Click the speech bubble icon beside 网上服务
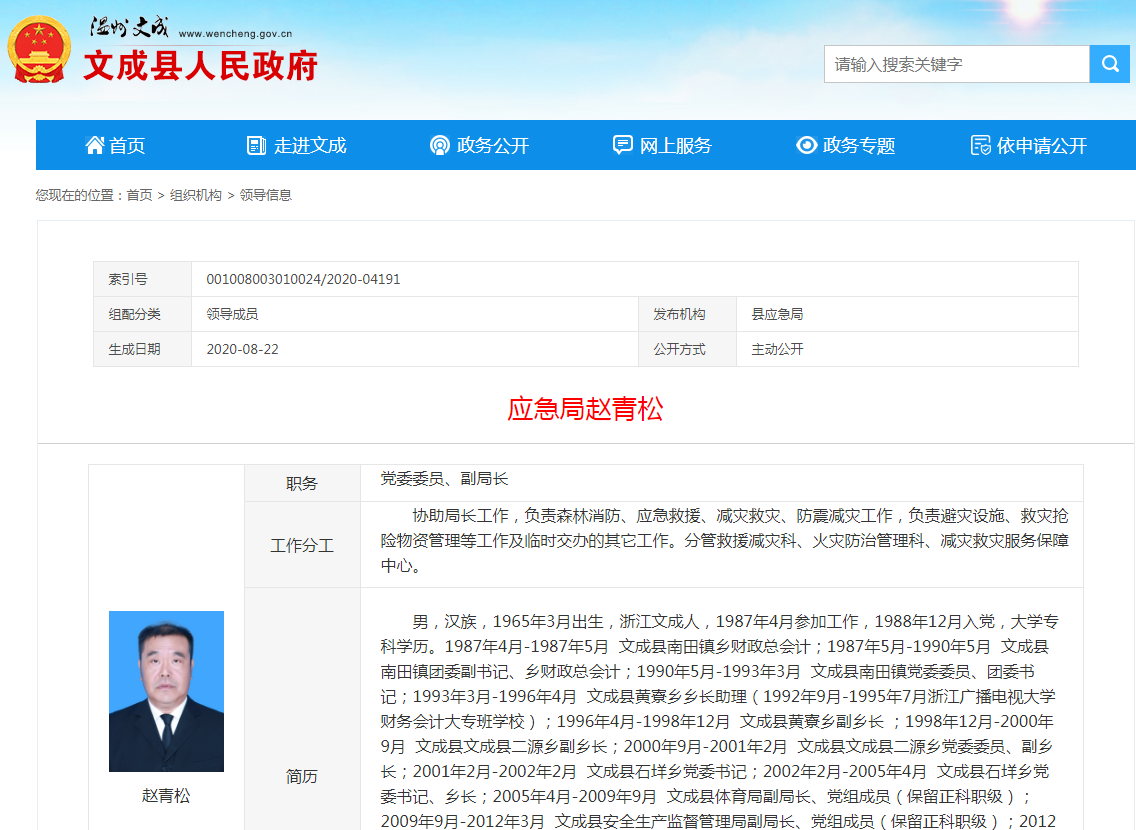Viewport: 1136px width, 830px height. click(x=622, y=145)
